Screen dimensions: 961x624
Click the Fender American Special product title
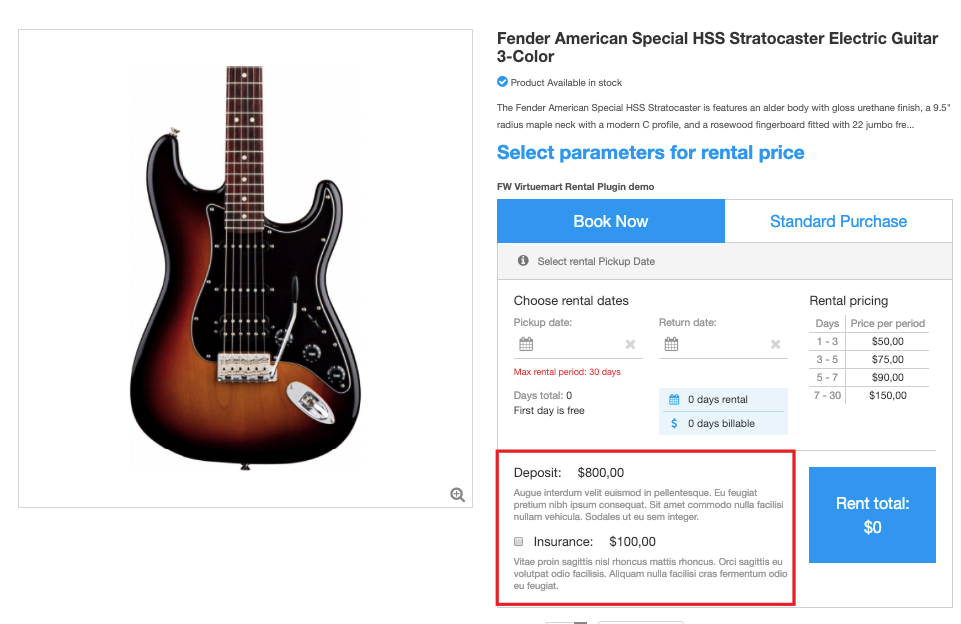coord(717,47)
